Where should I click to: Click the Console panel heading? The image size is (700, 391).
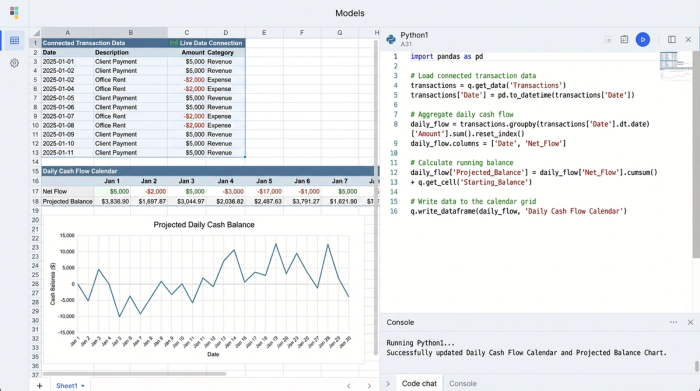coord(400,322)
